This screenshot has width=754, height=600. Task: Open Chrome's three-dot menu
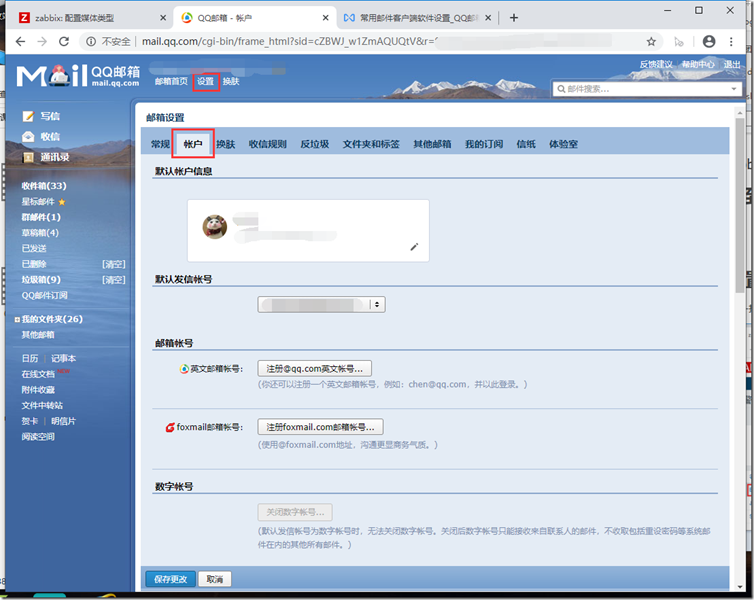pyautogui.click(x=731, y=42)
